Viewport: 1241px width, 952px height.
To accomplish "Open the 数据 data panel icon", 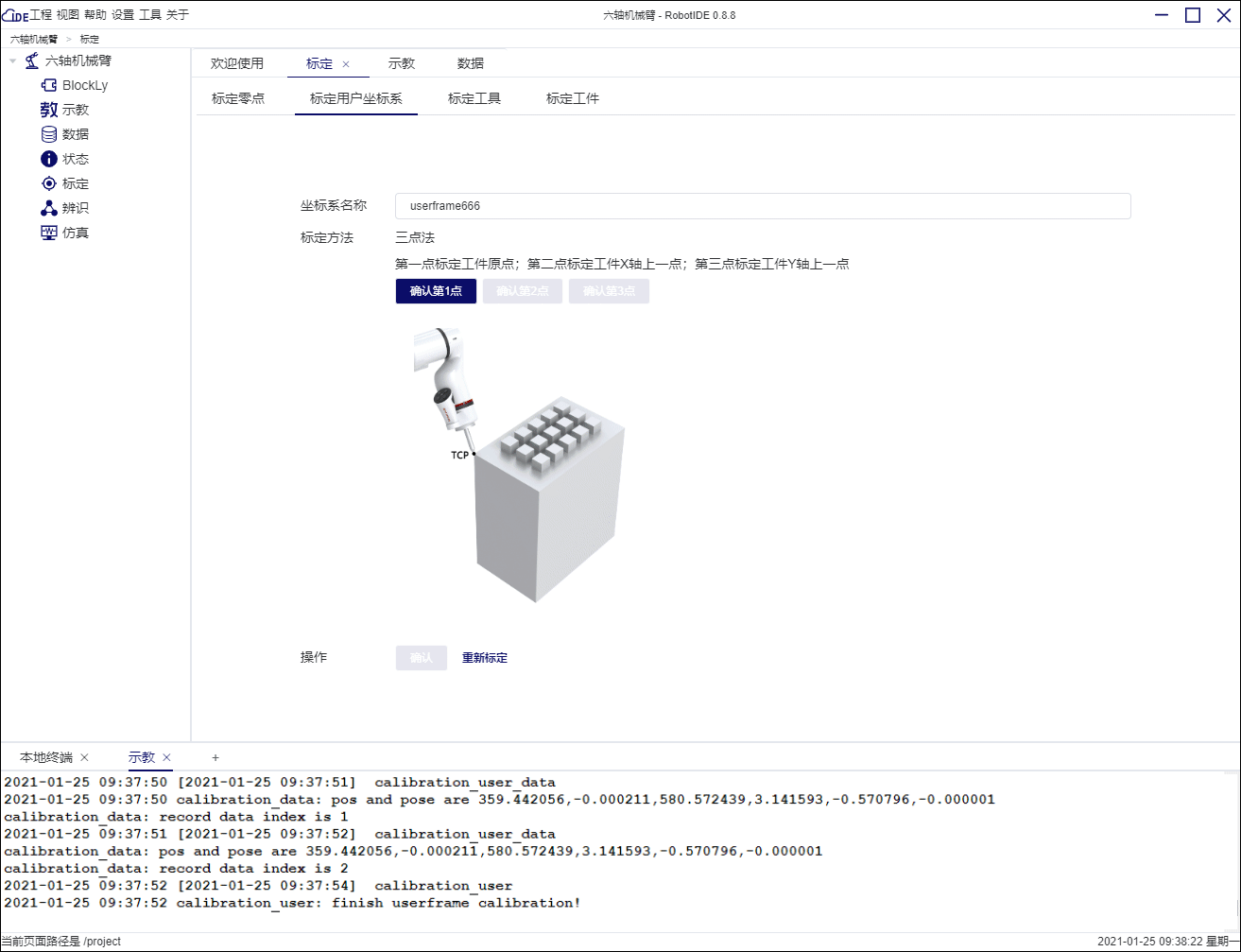I will click(48, 133).
